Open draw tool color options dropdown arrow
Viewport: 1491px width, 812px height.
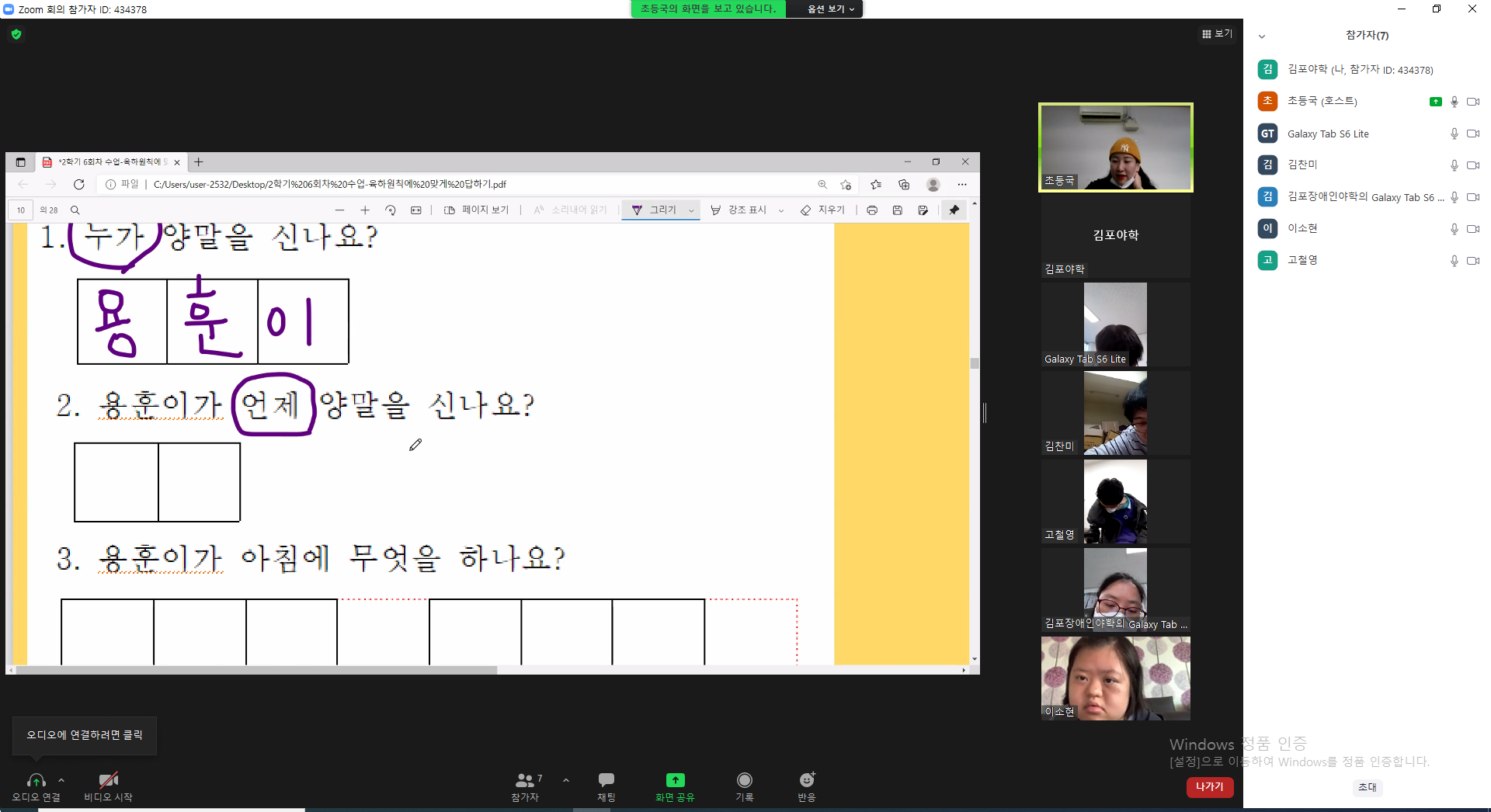pyautogui.click(x=691, y=210)
